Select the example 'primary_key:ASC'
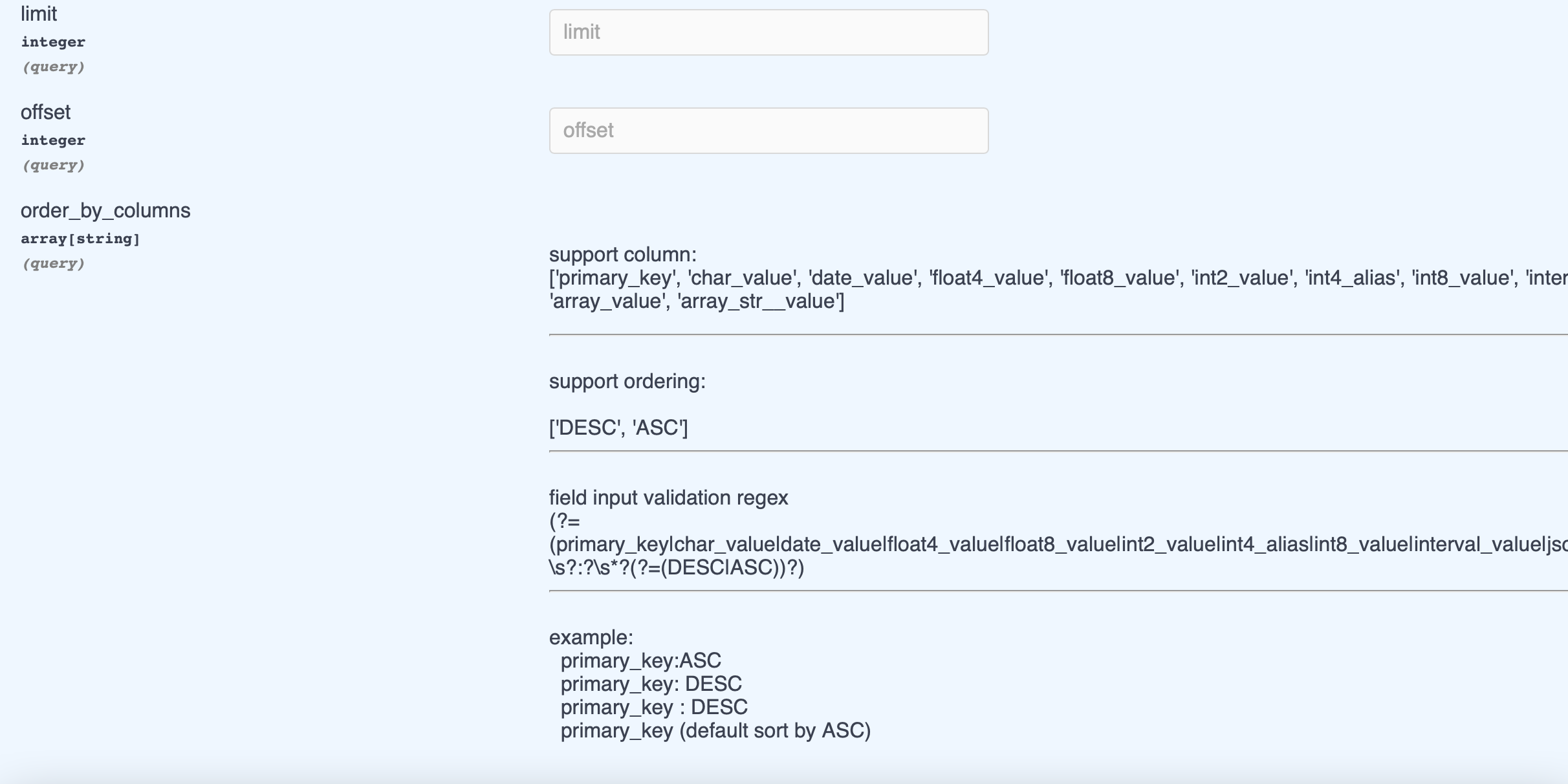 (x=641, y=660)
